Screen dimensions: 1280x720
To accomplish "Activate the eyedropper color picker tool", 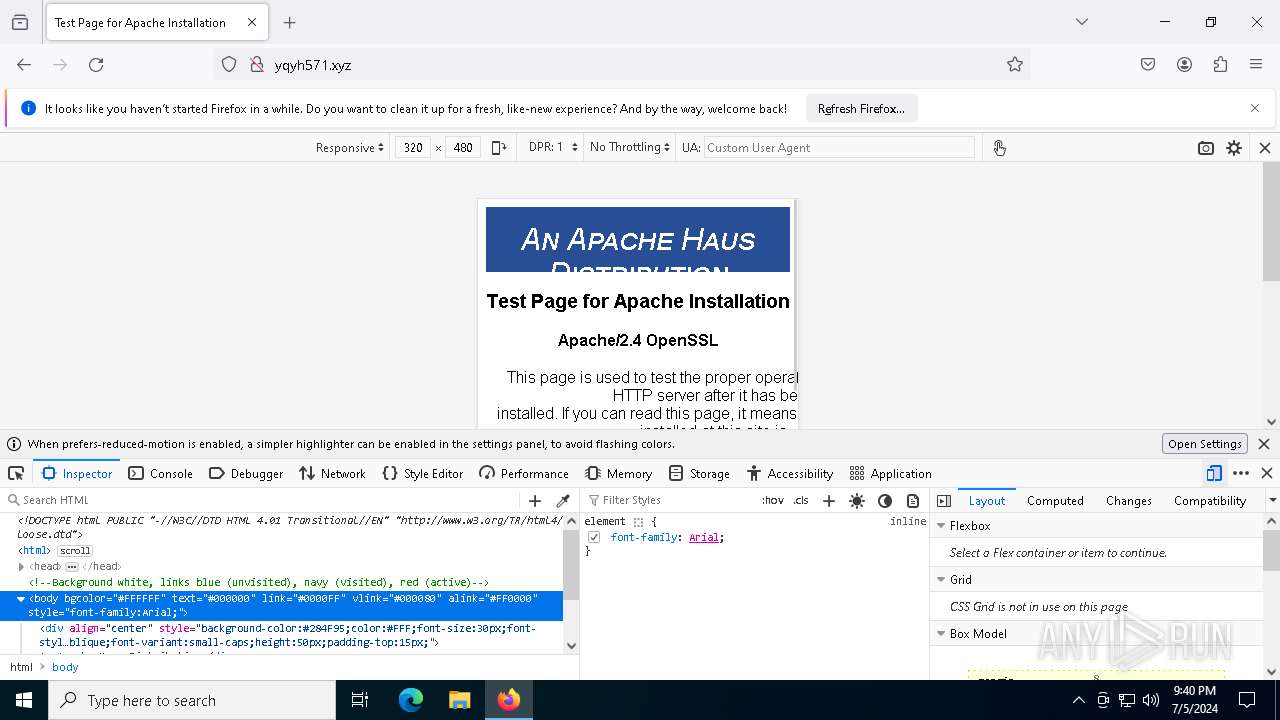I will 563,500.
